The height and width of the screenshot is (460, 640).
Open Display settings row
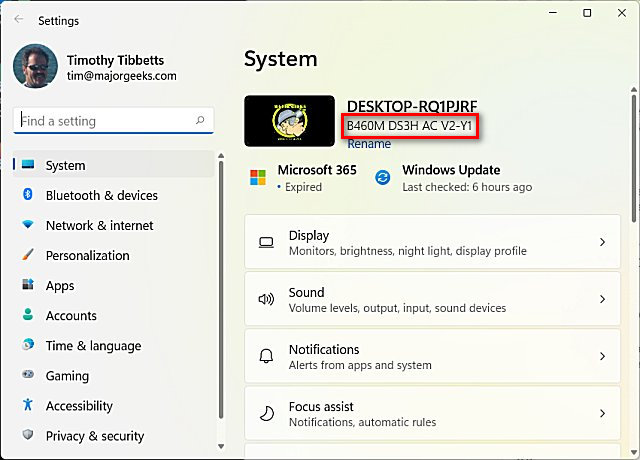click(432, 242)
